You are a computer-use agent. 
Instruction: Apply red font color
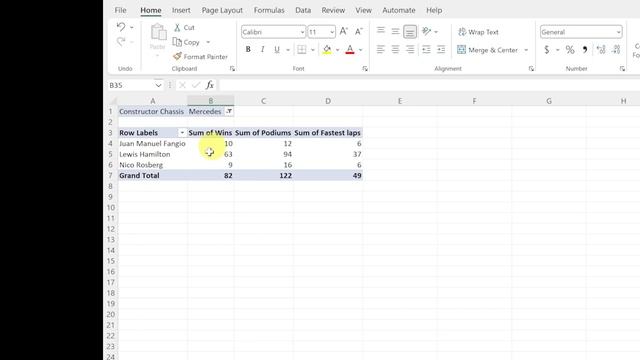pyautogui.click(x=350, y=50)
